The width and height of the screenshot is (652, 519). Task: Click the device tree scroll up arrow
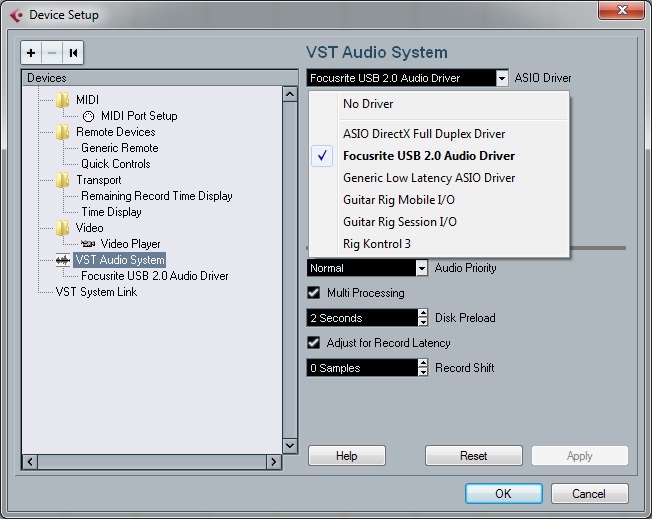point(290,94)
